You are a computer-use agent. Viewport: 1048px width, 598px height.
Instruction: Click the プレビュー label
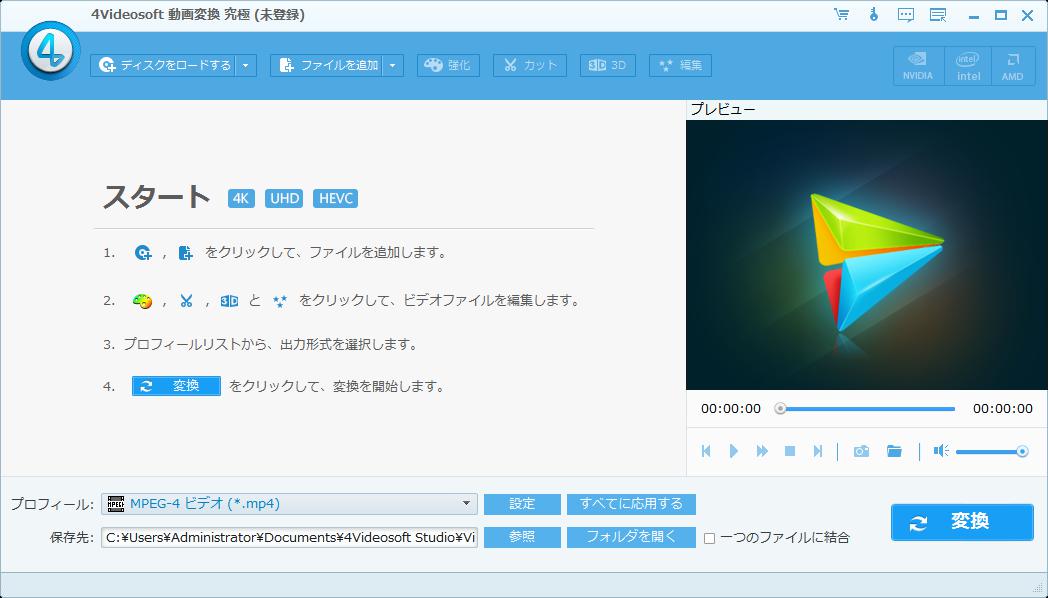[x=723, y=109]
